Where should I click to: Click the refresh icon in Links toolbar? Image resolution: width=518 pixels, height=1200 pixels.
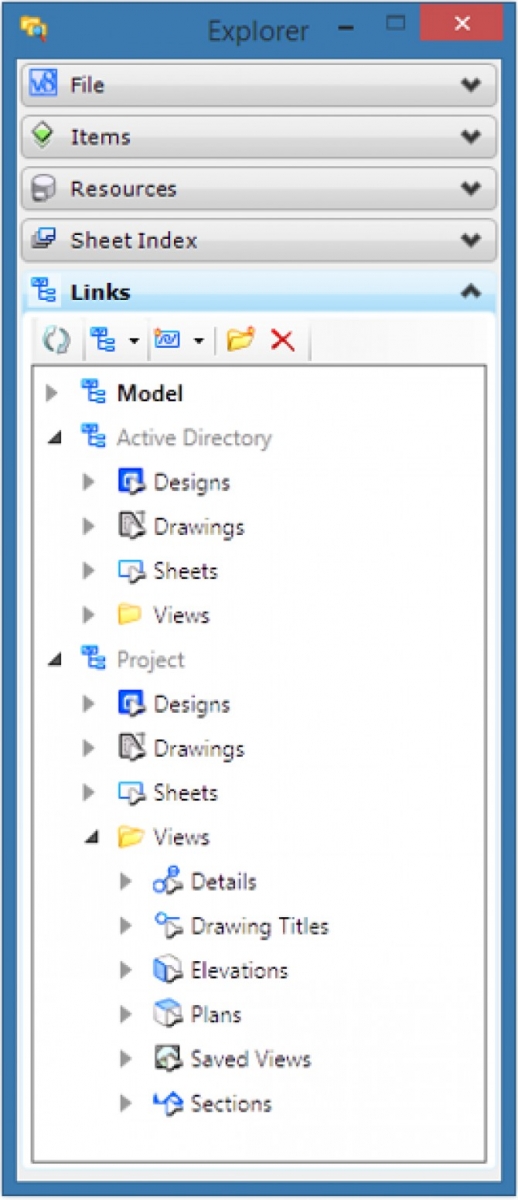53,340
